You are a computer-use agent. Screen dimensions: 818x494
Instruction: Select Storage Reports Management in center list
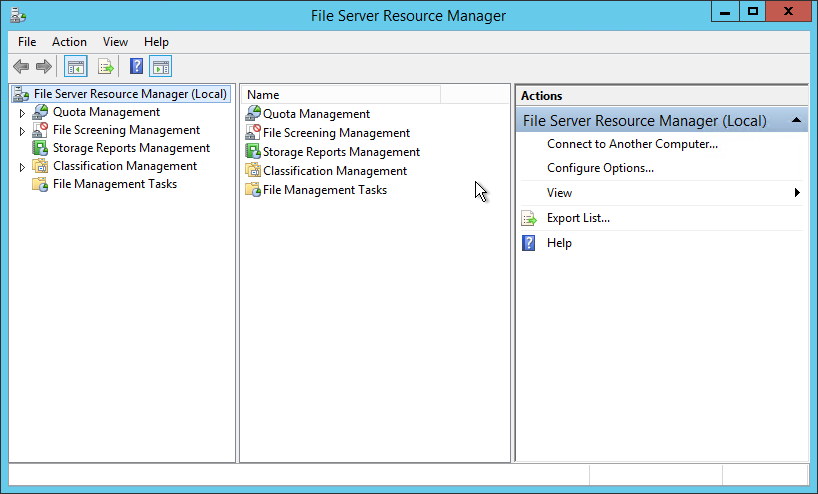coord(341,152)
